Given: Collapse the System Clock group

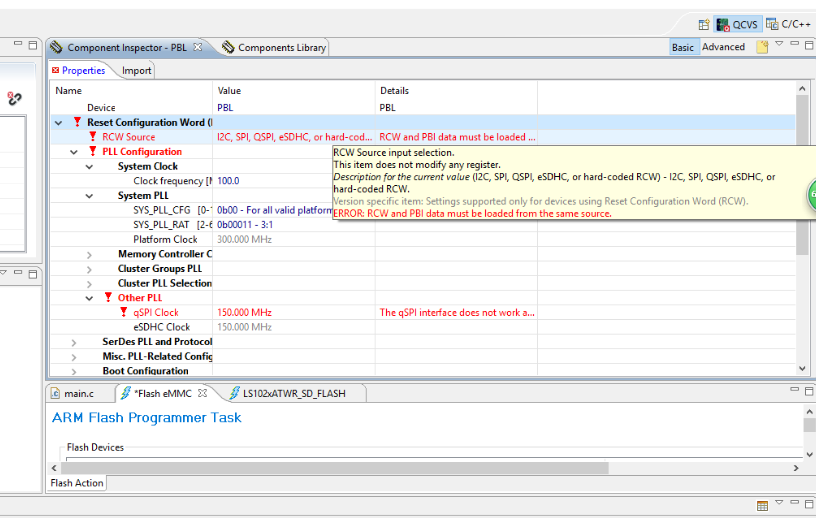Looking at the screenshot, I should tap(90, 167).
